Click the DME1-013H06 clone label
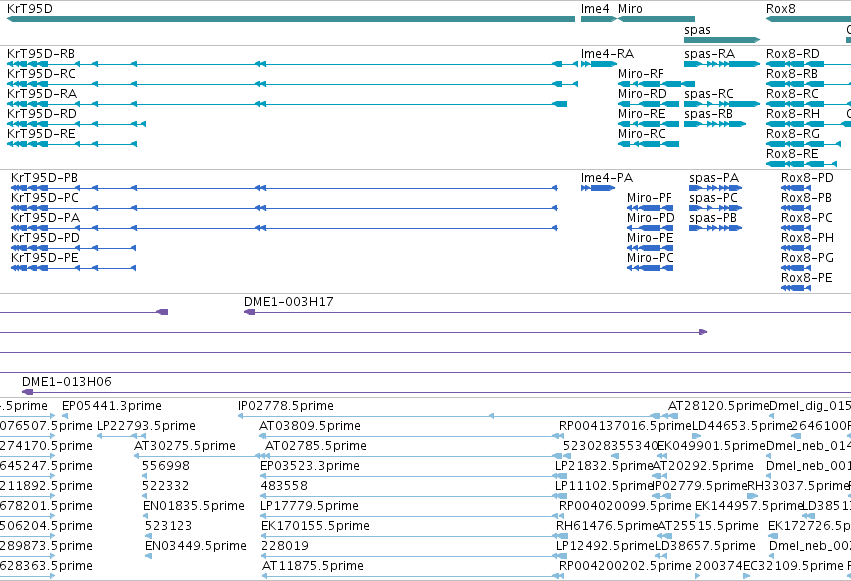 coord(67,382)
